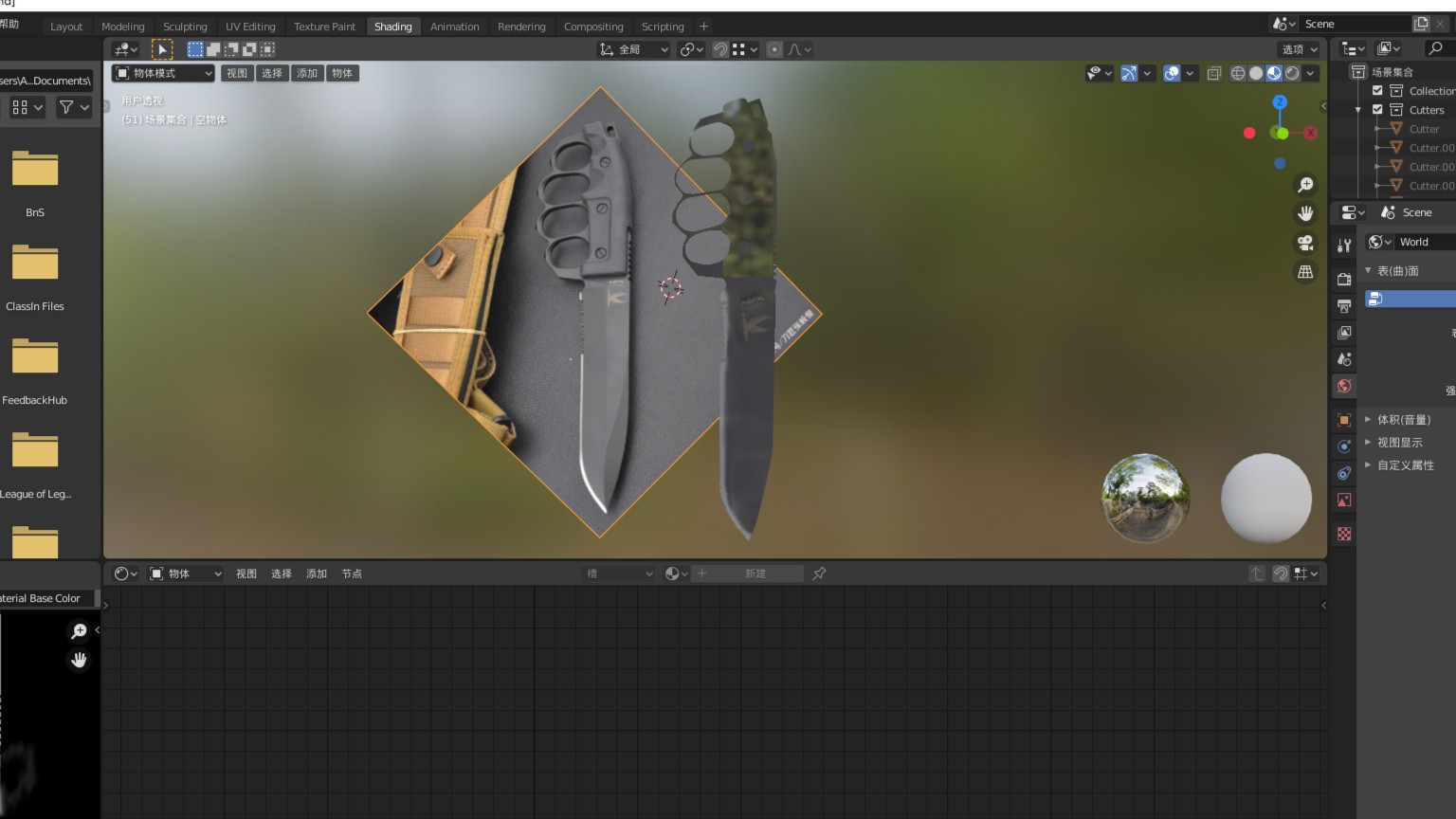Viewport: 1456px width, 819px height.
Task: Open the Object properties tab icon
Action: click(x=1344, y=420)
